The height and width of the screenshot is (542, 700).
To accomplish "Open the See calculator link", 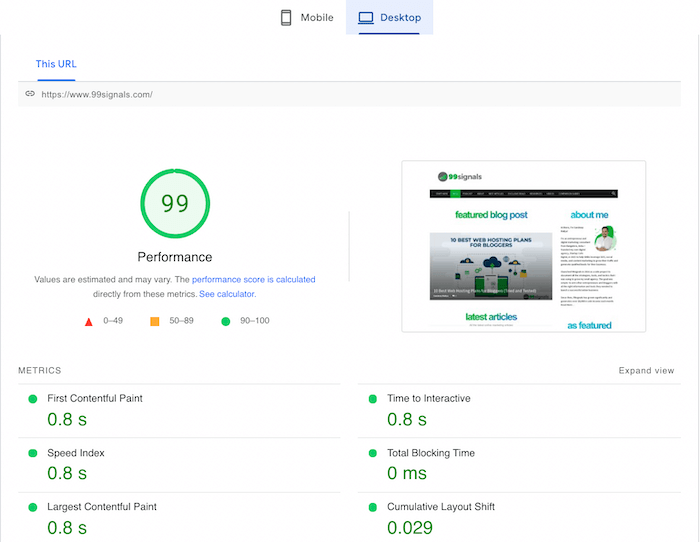I will click(x=227, y=294).
